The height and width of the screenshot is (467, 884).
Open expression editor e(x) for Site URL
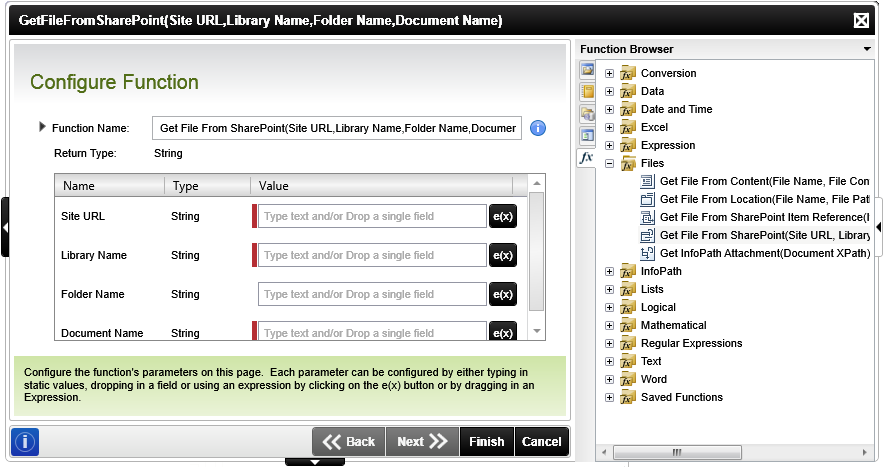pyautogui.click(x=502, y=216)
